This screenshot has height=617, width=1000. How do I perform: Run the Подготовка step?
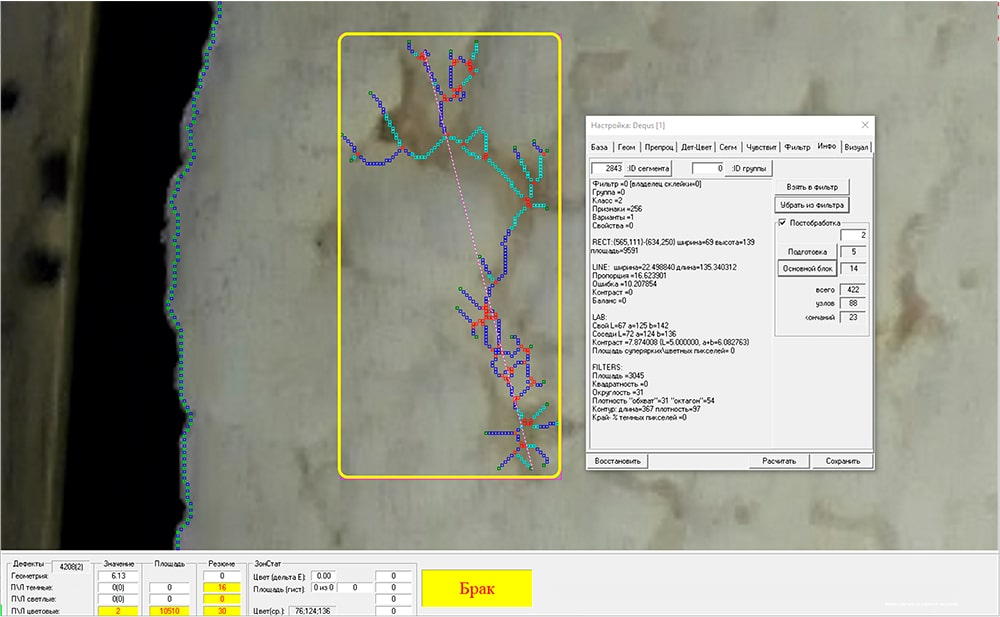click(x=806, y=252)
